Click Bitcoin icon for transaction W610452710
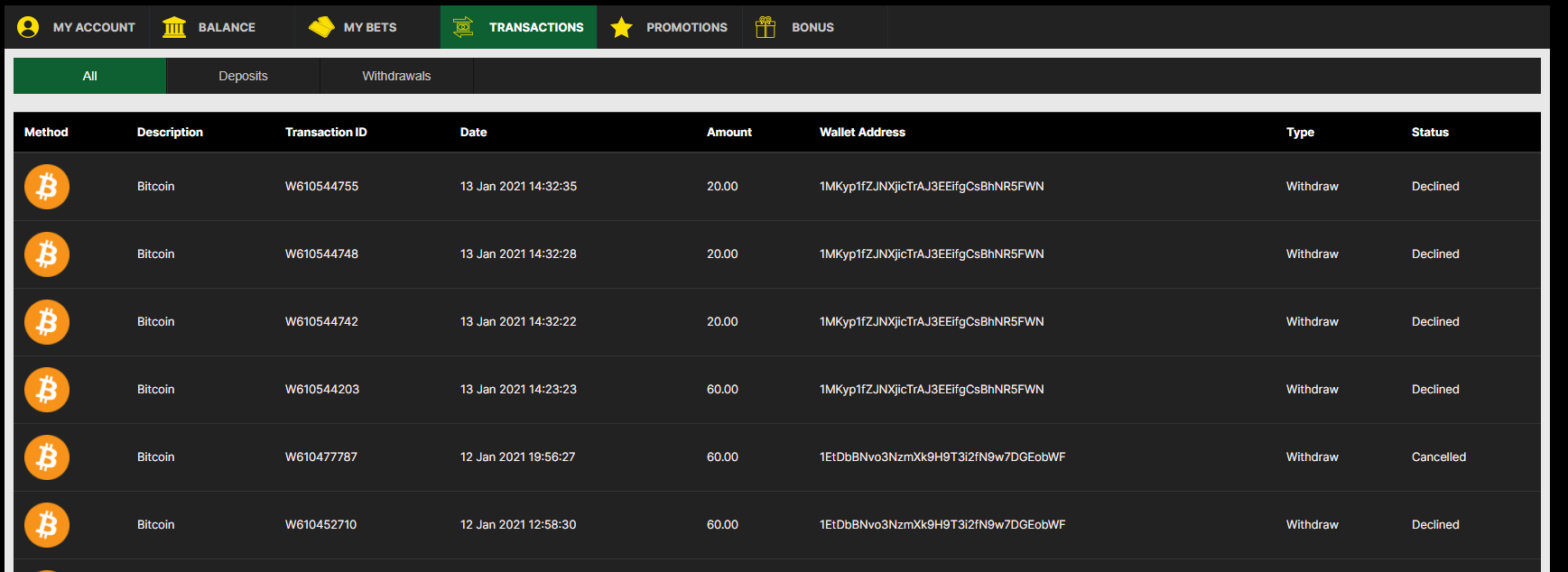This screenshot has width=1568, height=572. (47, 525)
